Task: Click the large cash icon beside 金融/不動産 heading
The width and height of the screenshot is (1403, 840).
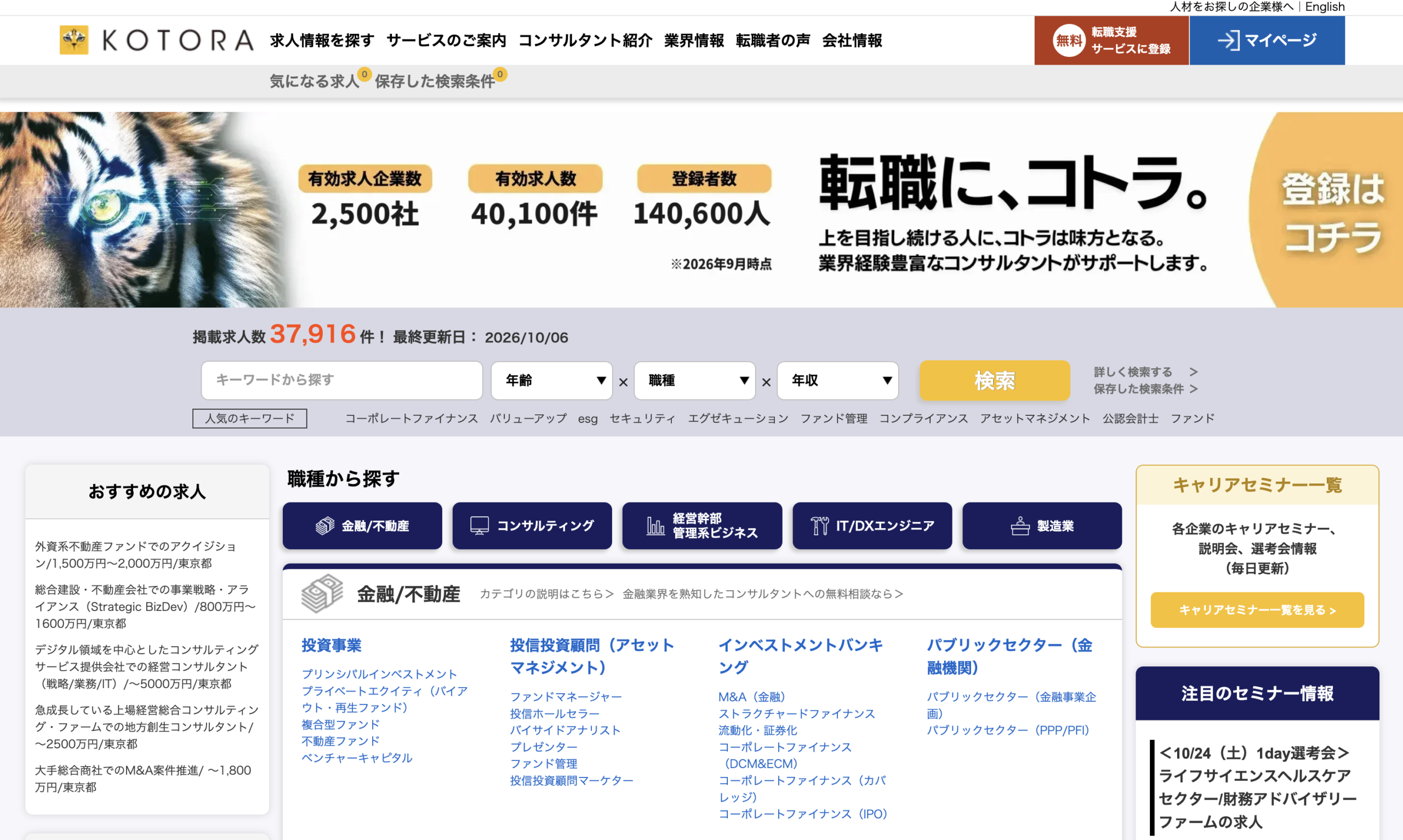Action: [322, 593]
